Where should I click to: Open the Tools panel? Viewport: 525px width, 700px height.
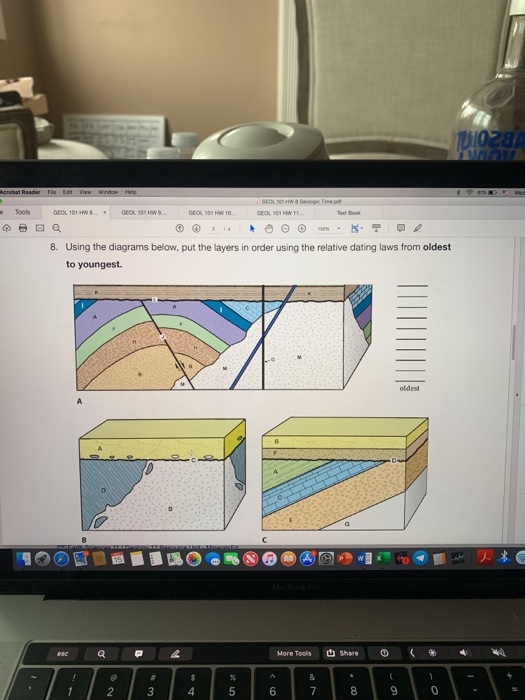[x=22, y=212]
